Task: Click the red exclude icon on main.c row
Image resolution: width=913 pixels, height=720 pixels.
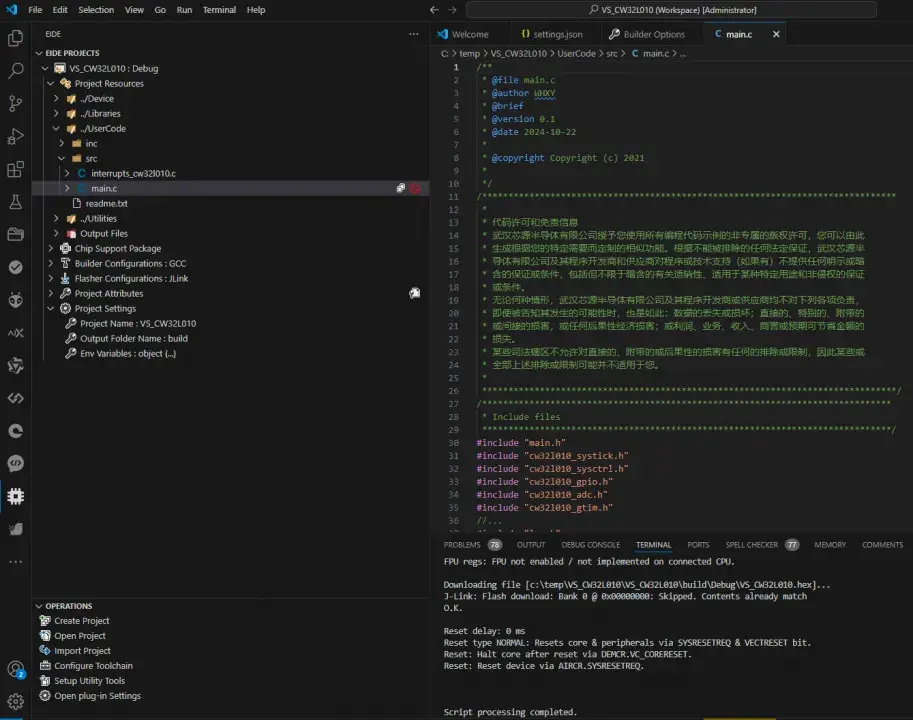Action: tap(415, 188)
